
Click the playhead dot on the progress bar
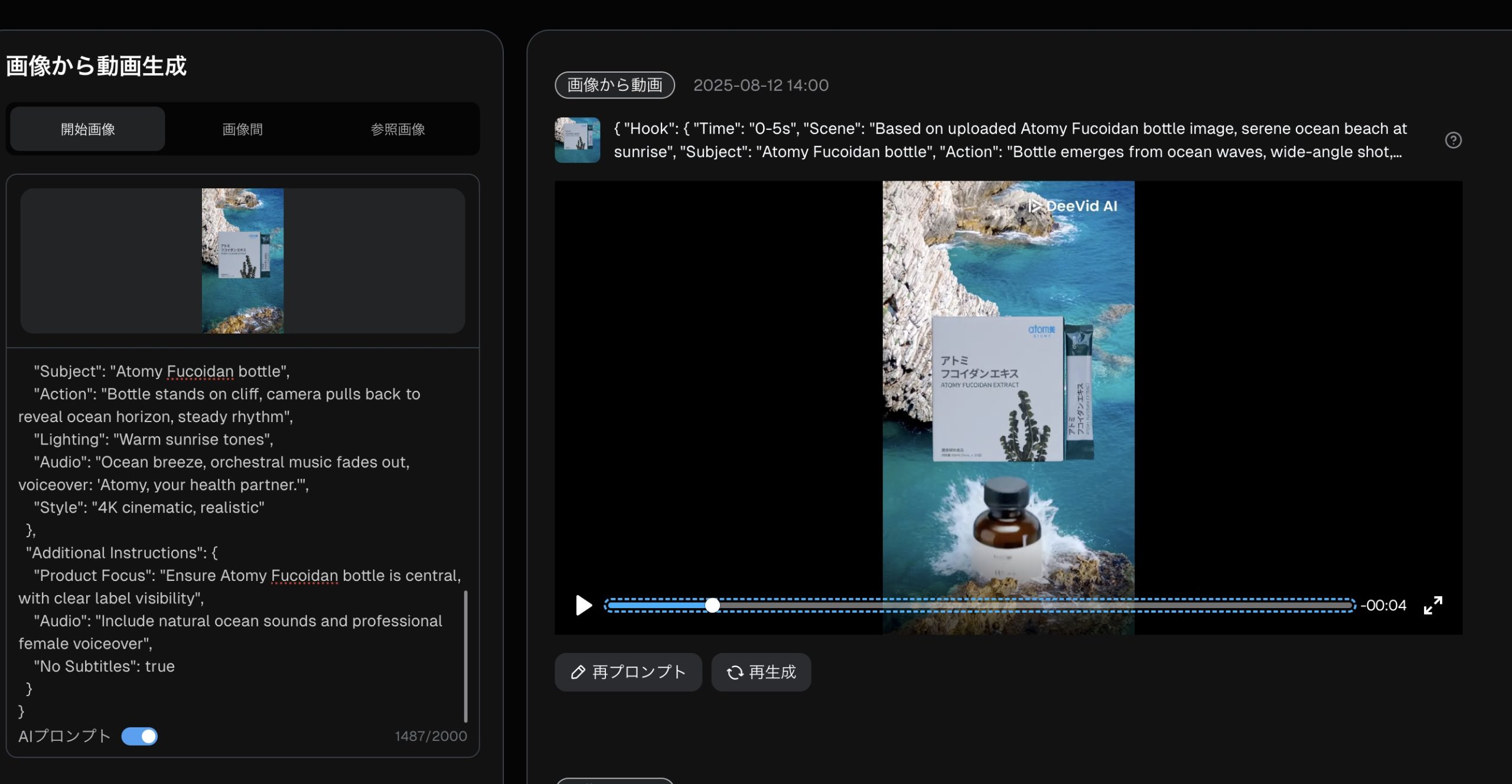713,605
